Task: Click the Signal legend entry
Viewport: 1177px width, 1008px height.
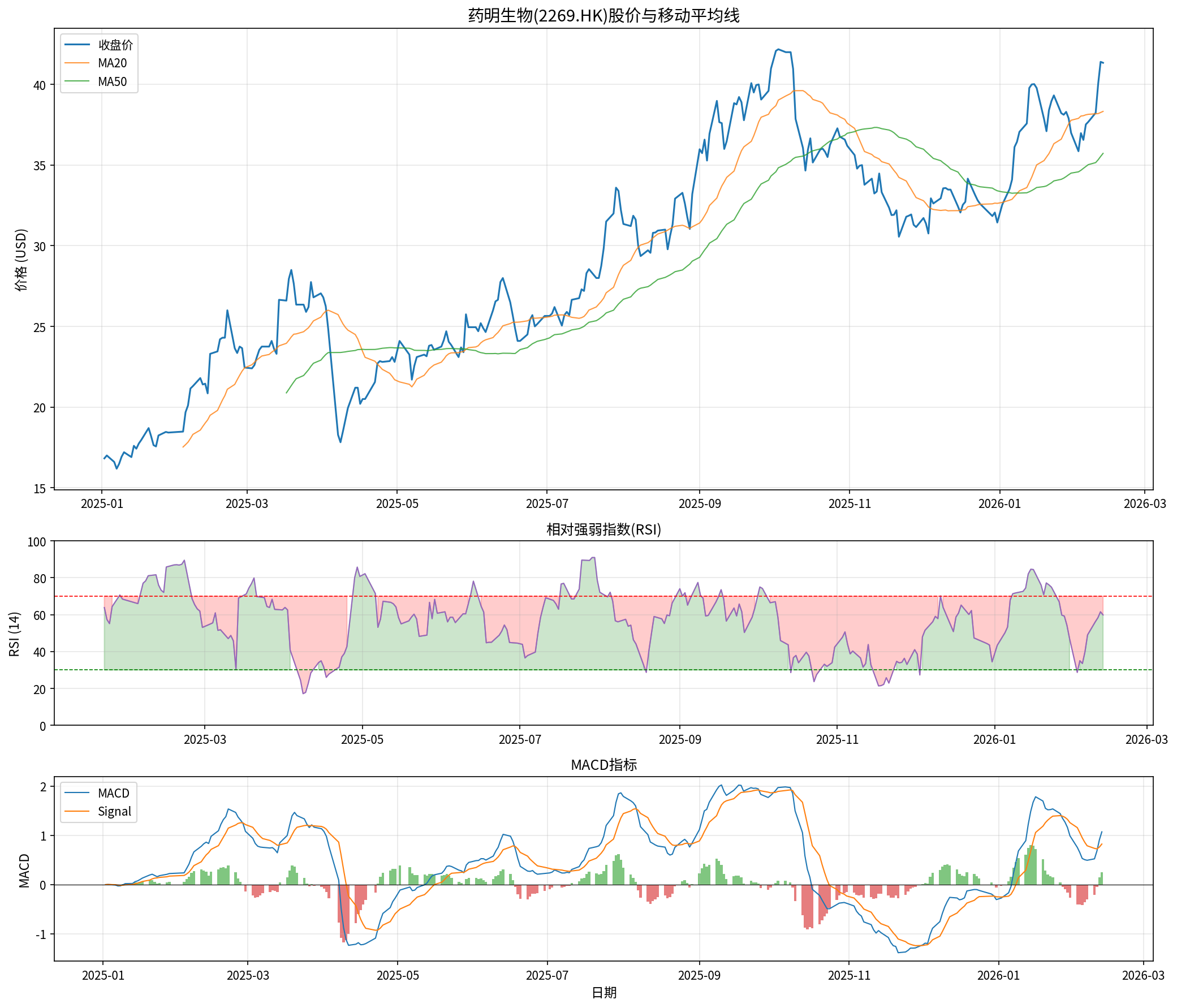Action: tap(114, 811)
